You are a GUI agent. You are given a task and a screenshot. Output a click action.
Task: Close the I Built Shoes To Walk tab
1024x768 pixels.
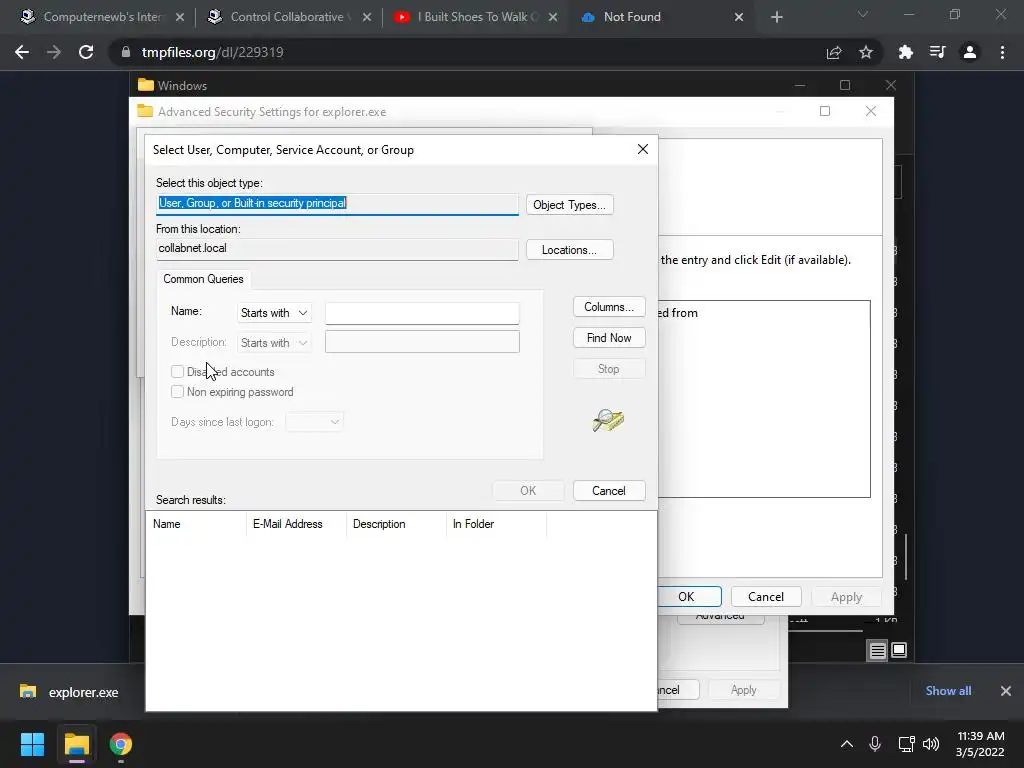pyautogui.click(x=552, y=17)
